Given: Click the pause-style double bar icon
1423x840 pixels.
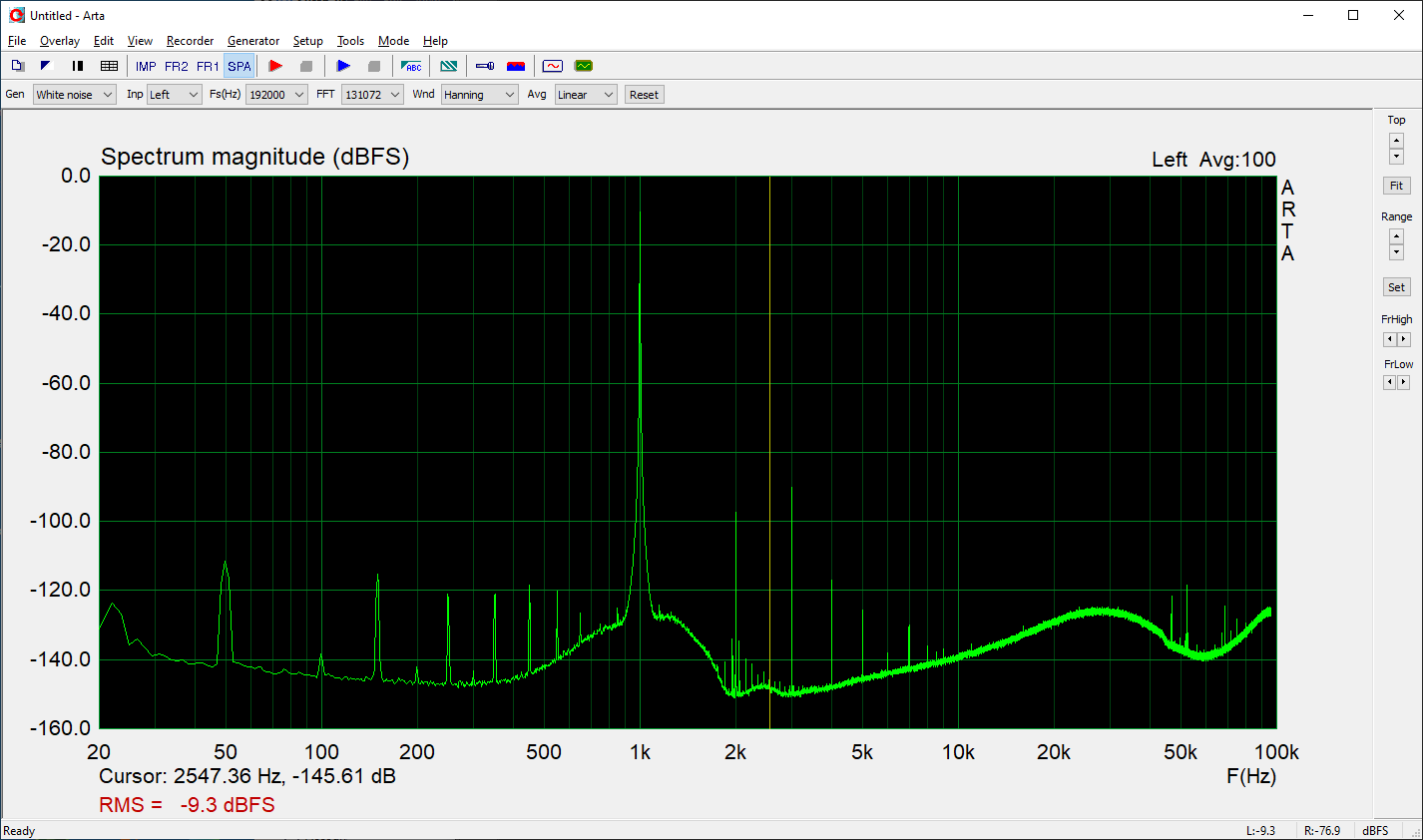Looking at the screenshot, I should (78, 66).
